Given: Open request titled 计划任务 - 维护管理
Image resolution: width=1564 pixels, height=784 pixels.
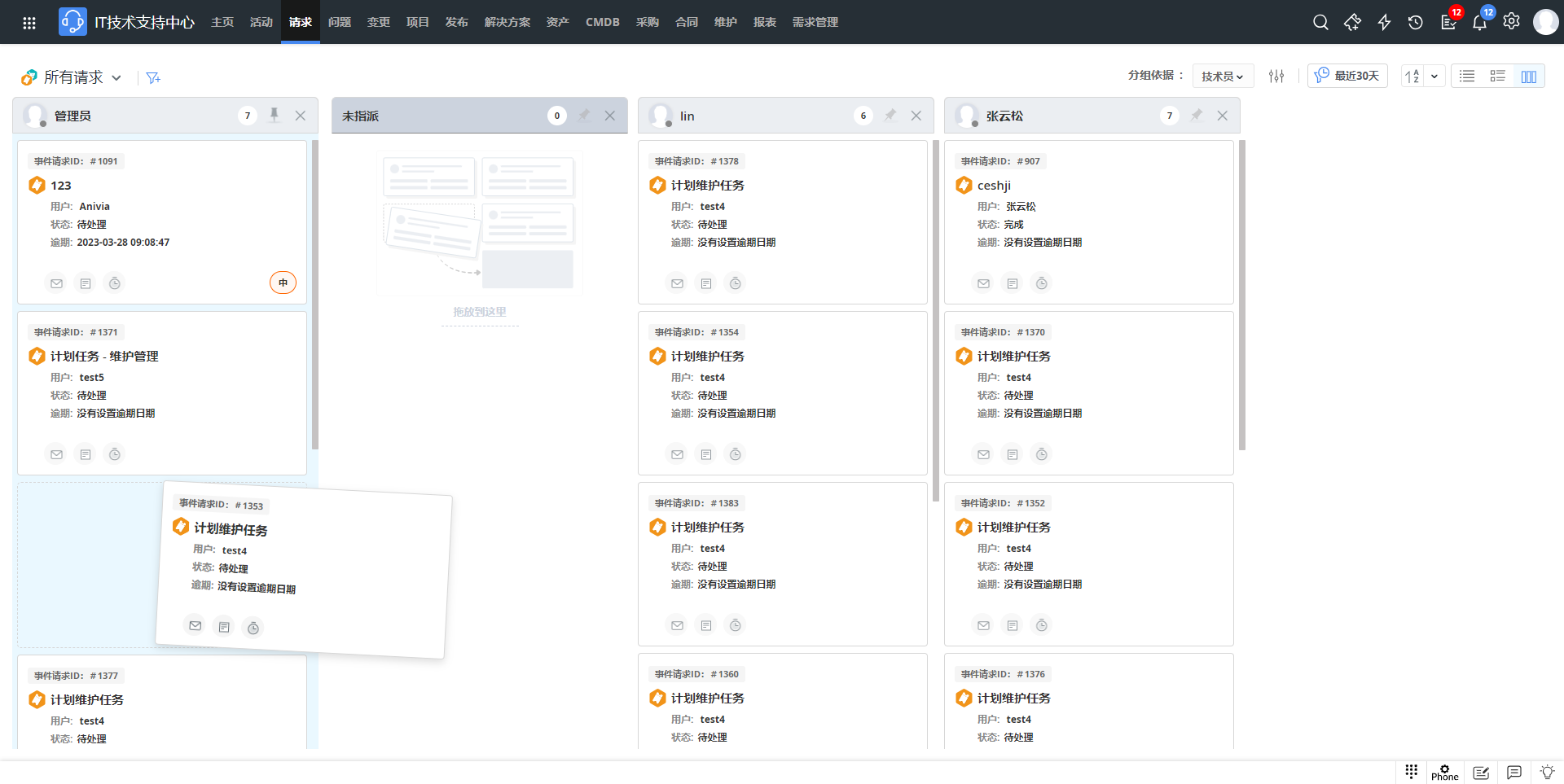Looking at the screenshot, I should tap(104, 356).
